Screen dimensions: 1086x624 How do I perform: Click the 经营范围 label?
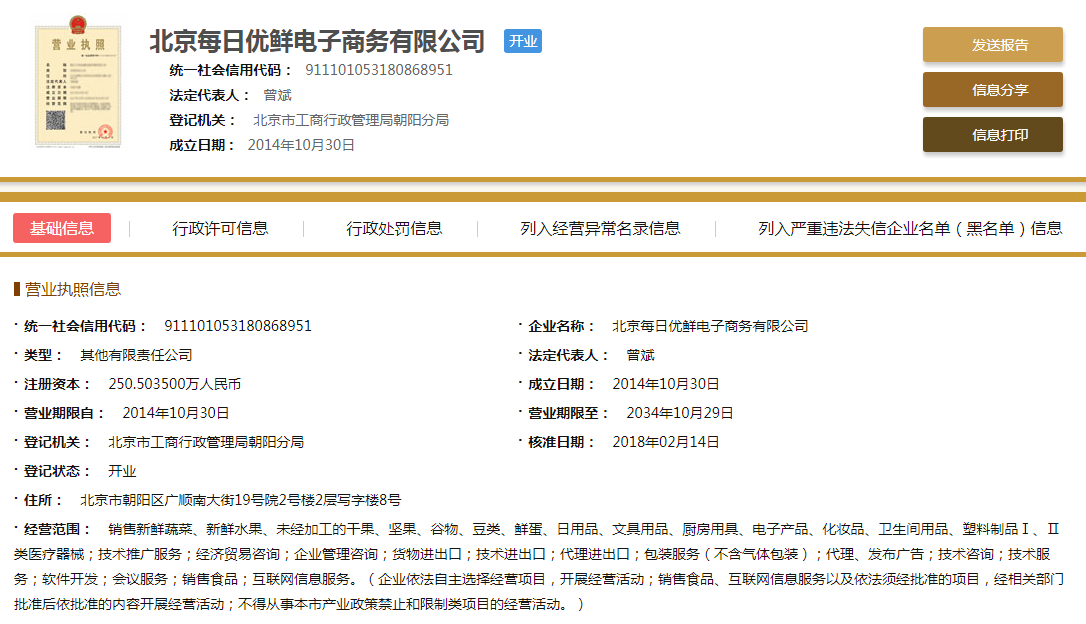pyautogui.click(x=57, y=529)
